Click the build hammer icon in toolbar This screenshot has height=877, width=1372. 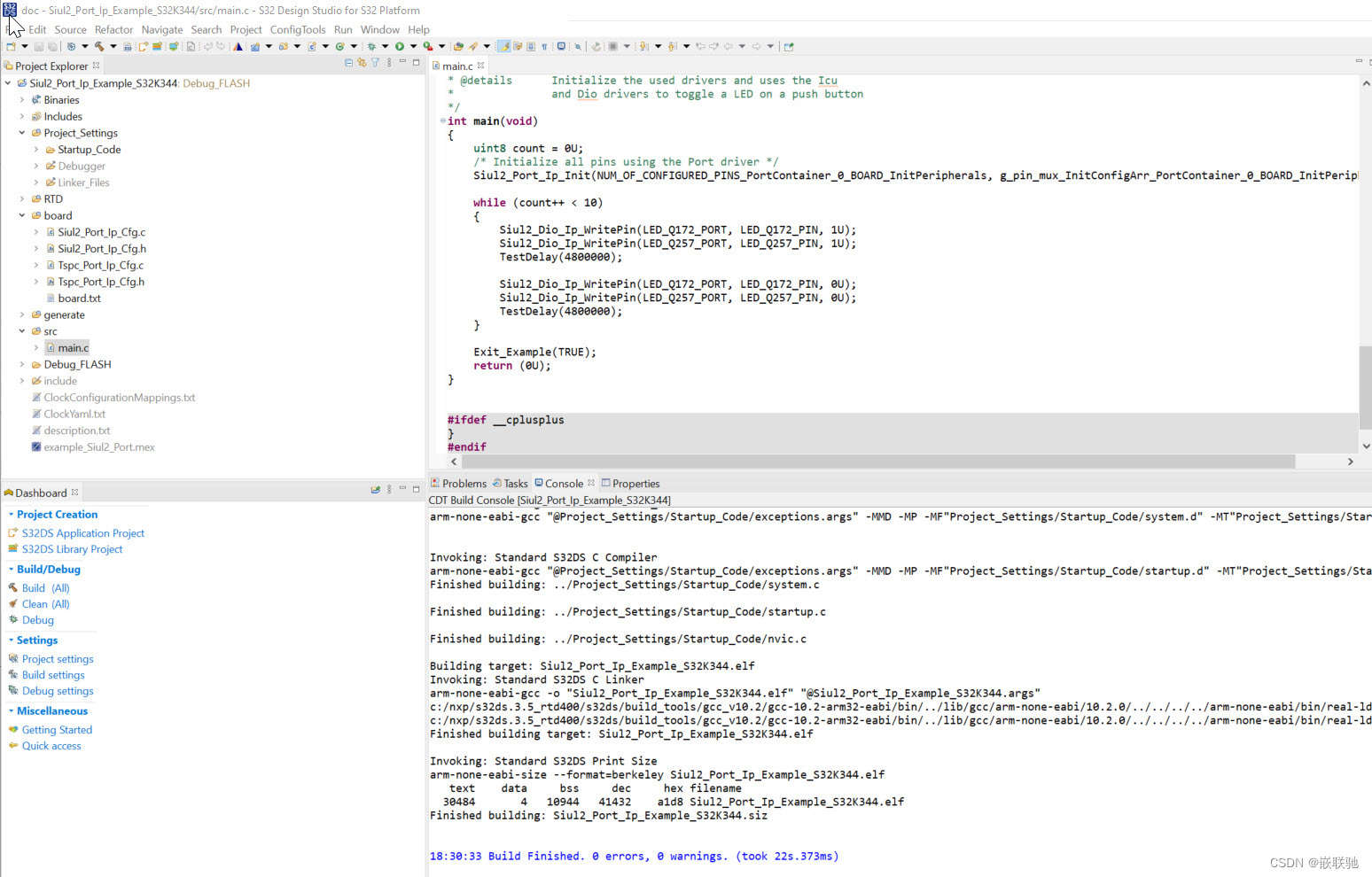[x=99, y=46]
